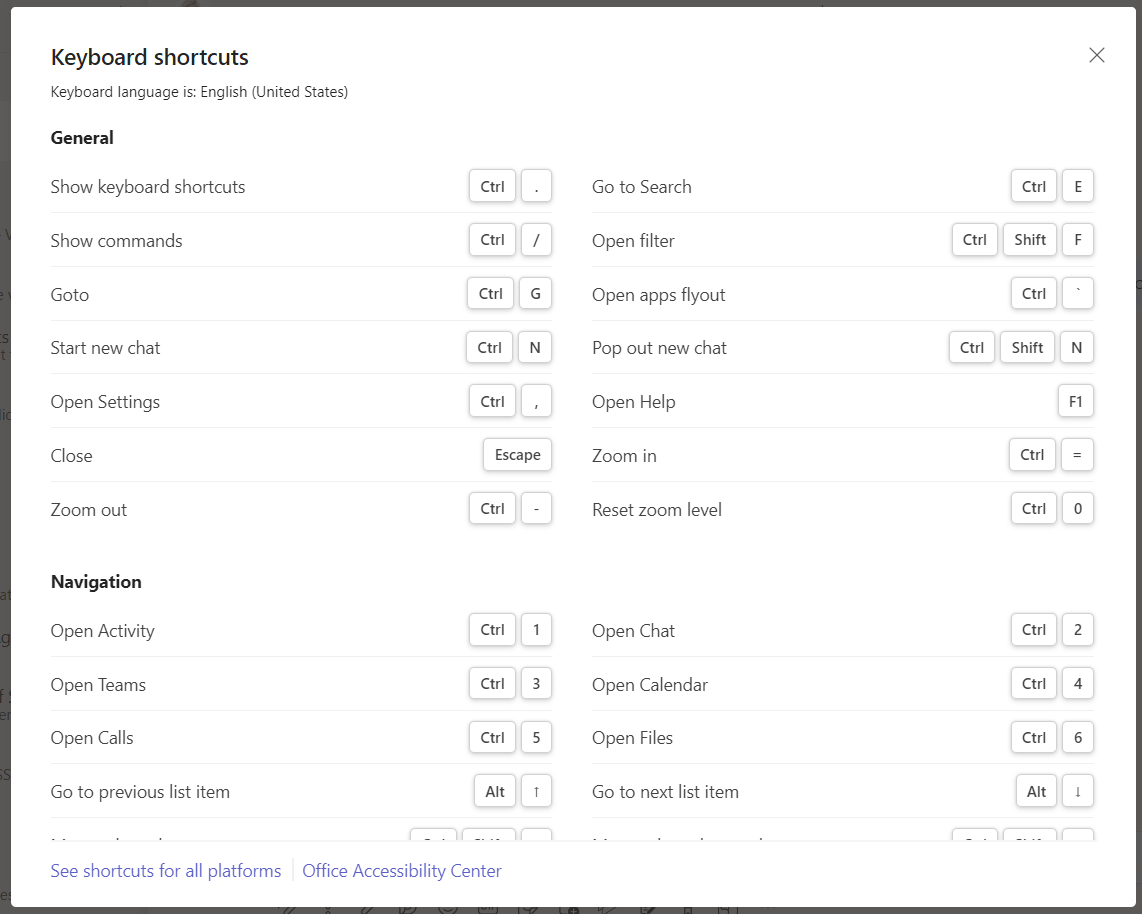This screenshot has width=1142, height=914.
Task: Click the E key badge for Go to Search
Action: [1077, 187]
